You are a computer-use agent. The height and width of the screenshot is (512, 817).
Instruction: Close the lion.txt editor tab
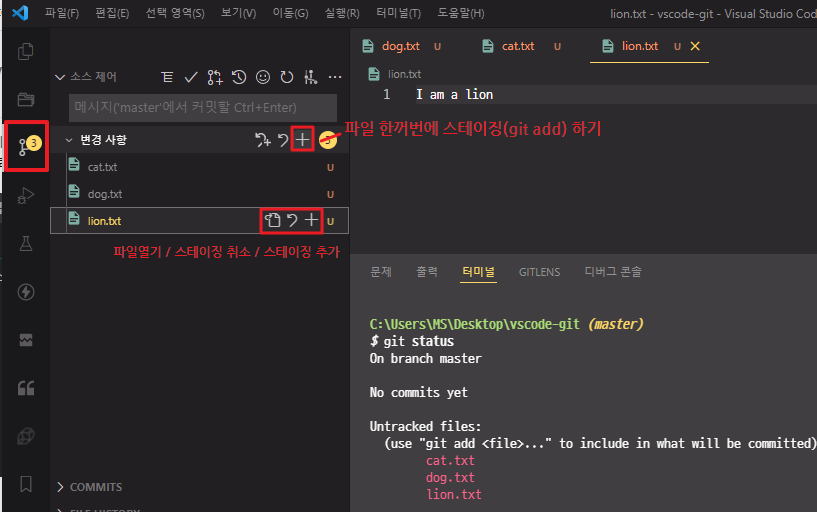point(695,46)
